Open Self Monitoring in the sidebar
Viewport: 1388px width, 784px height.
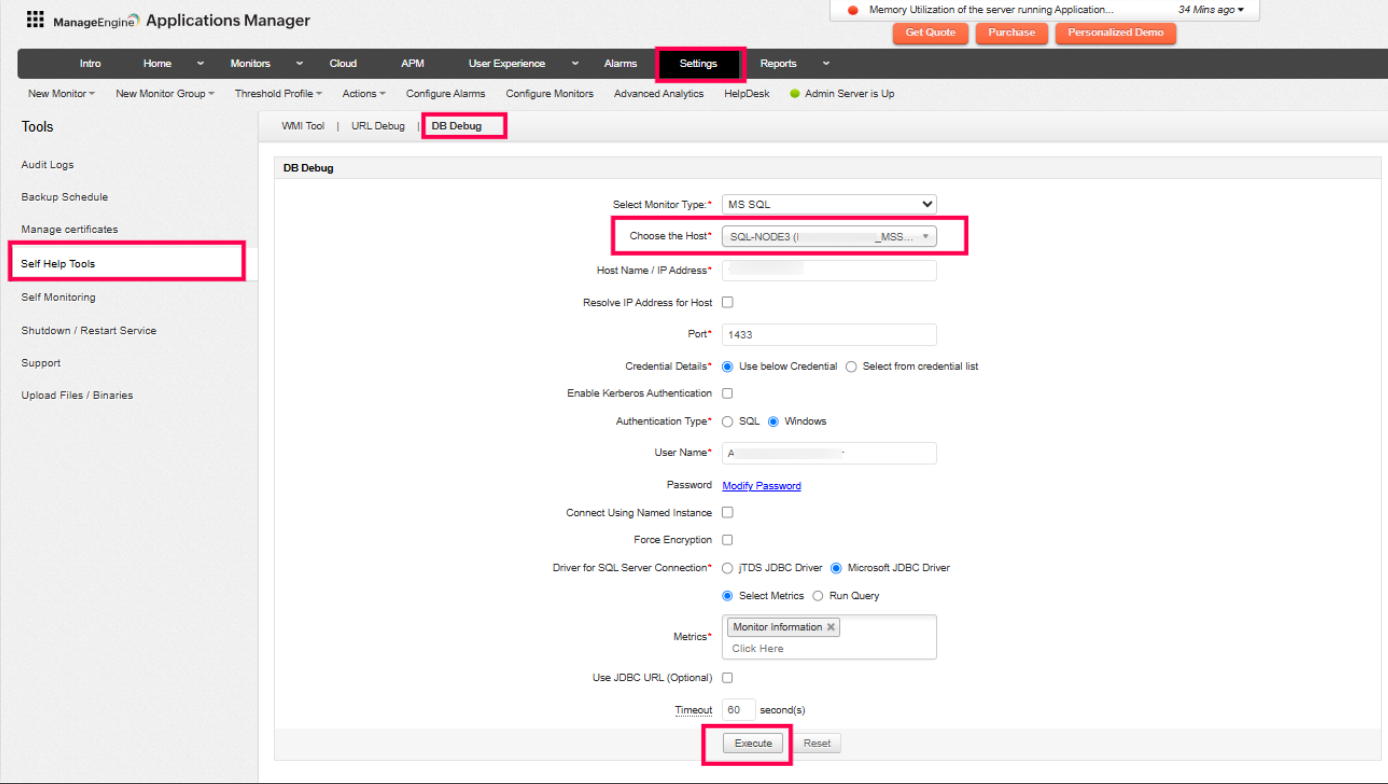(x=59, y=298)
